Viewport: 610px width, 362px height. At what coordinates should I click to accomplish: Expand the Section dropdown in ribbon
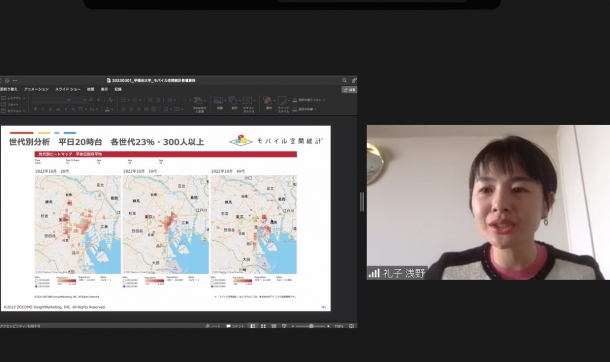(14, 111)
